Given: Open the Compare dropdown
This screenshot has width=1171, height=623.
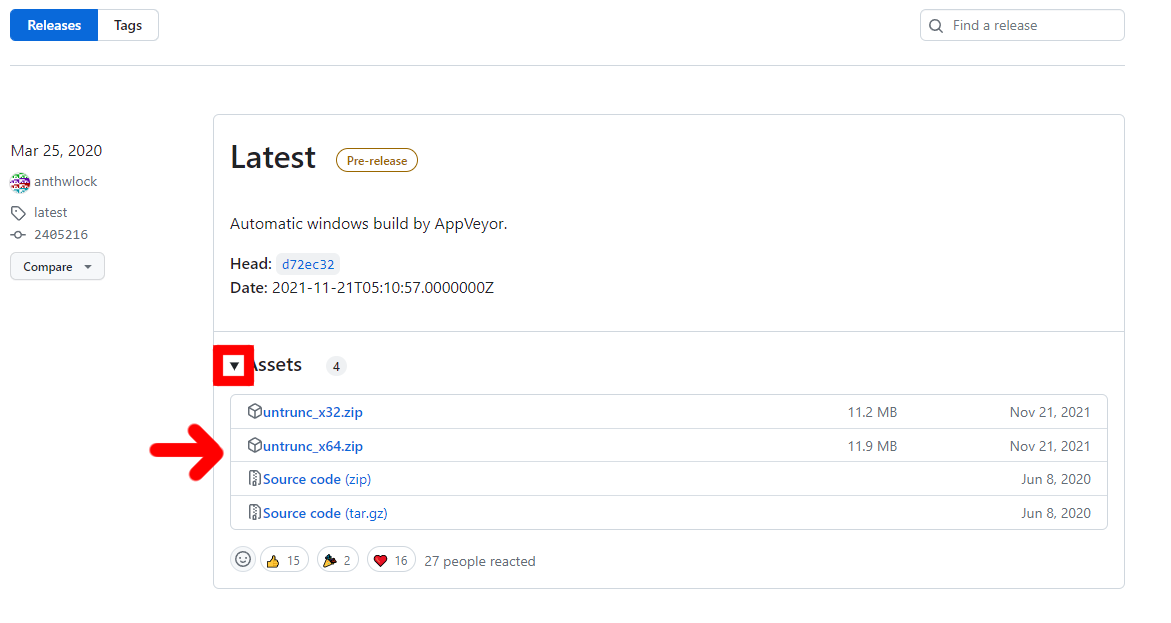Looking at the screenshot, I should pyautogui.click(x=57, y=266).
